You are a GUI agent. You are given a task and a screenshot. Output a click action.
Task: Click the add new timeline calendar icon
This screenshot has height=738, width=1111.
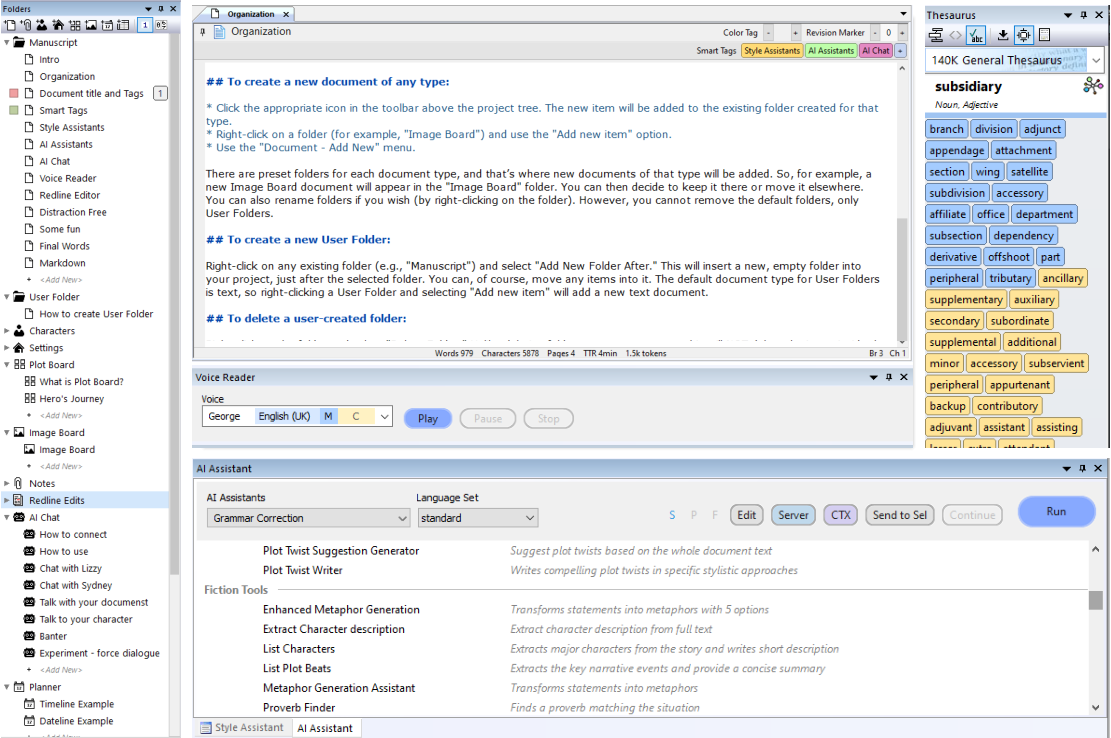click(107, 25)
